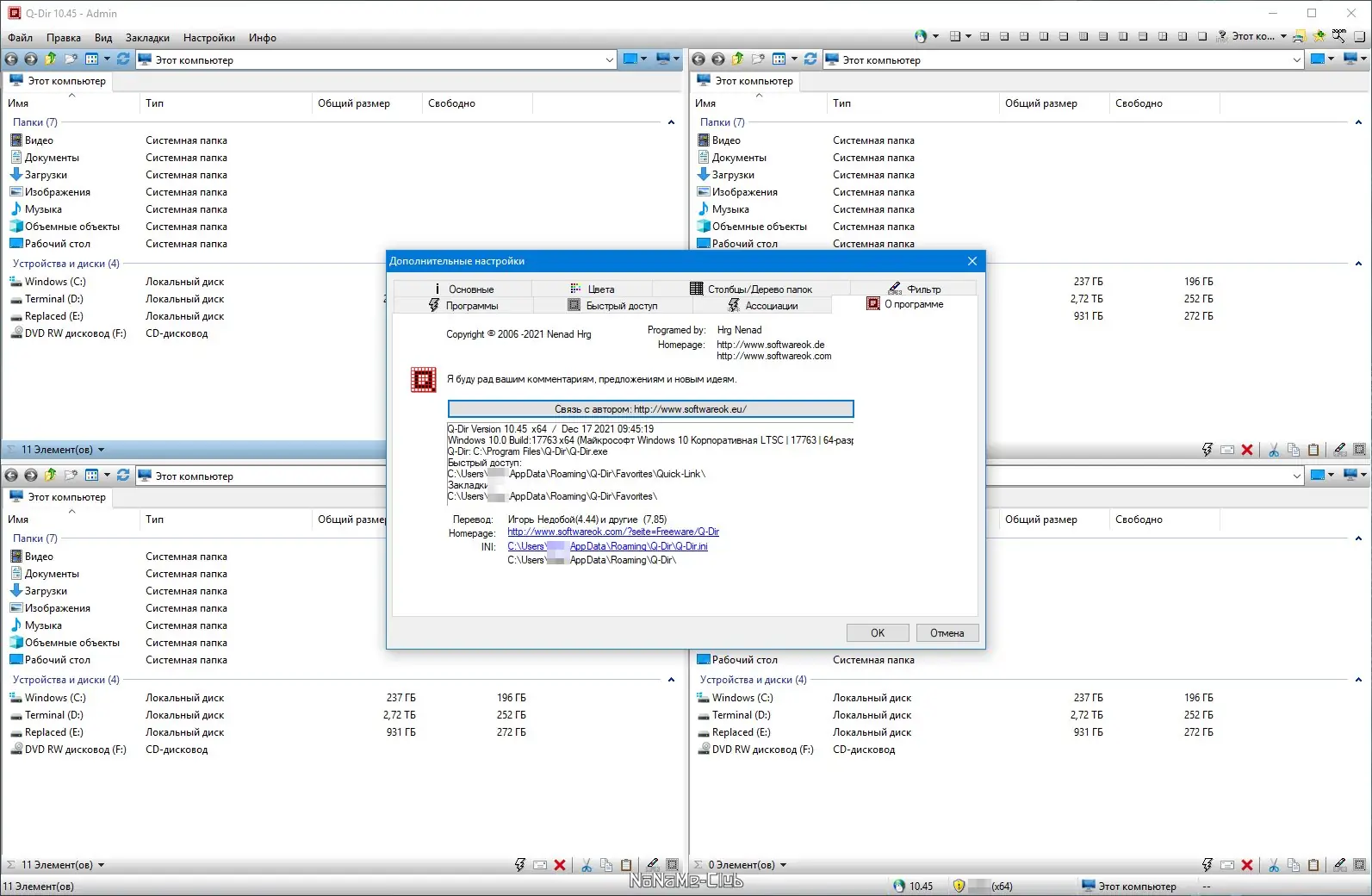
Task: Go back in the top-right pane
Action: tap(698, 59)
